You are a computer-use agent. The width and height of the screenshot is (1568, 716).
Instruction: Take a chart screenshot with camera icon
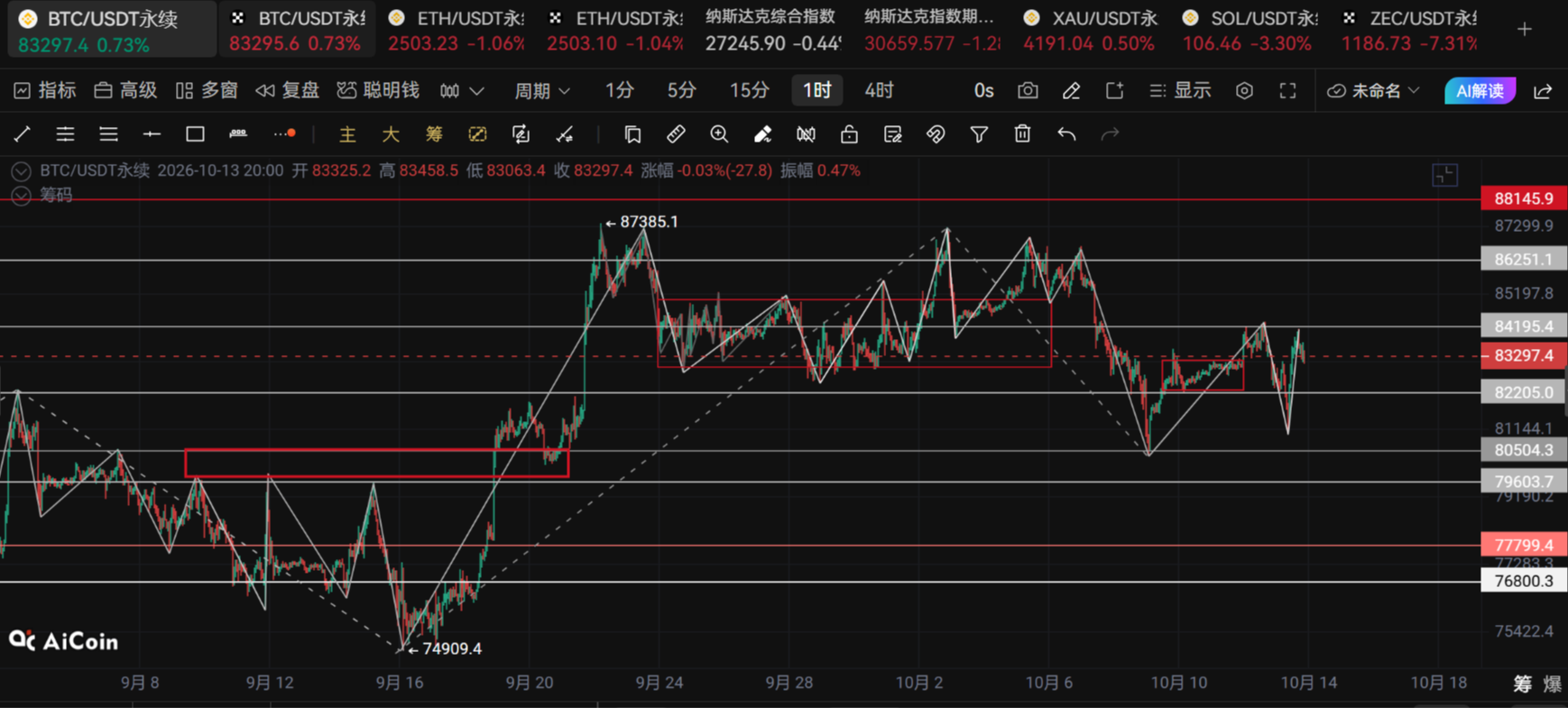coord(1028,90)
